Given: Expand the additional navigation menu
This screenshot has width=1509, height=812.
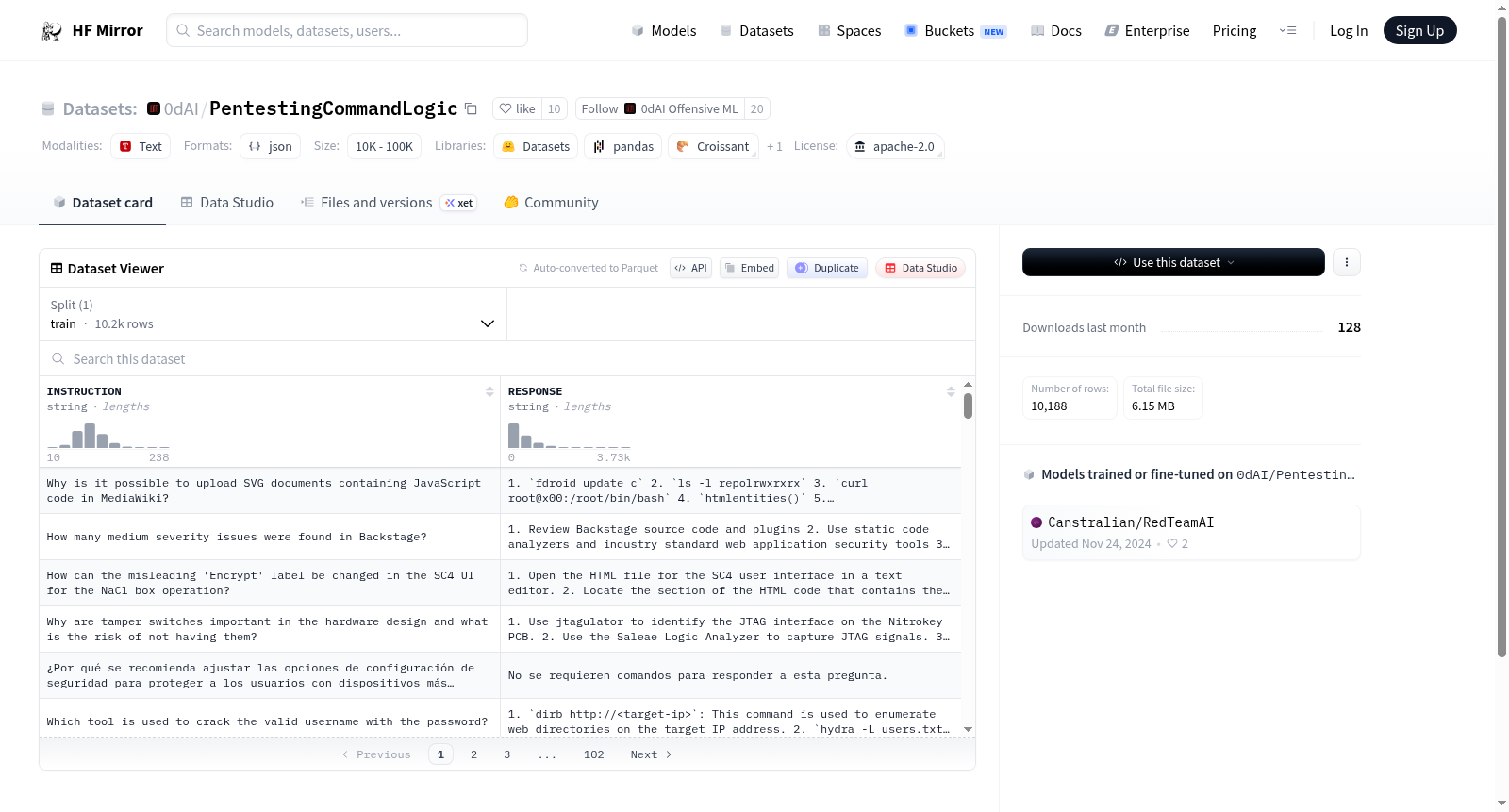Looking at the screenshot, I should click(x=1287, y=30).
